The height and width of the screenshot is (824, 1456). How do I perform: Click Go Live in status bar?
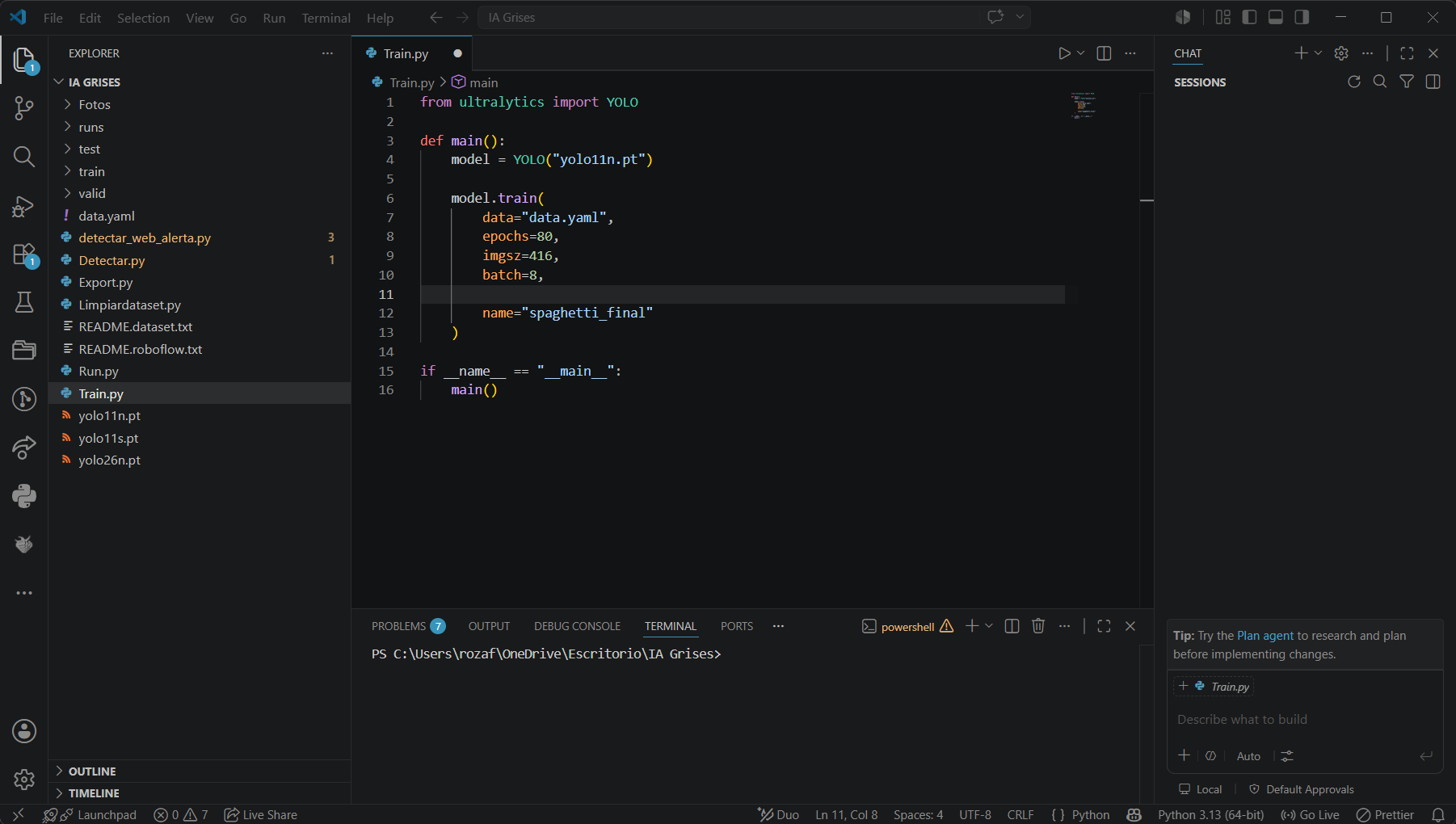1310,814
